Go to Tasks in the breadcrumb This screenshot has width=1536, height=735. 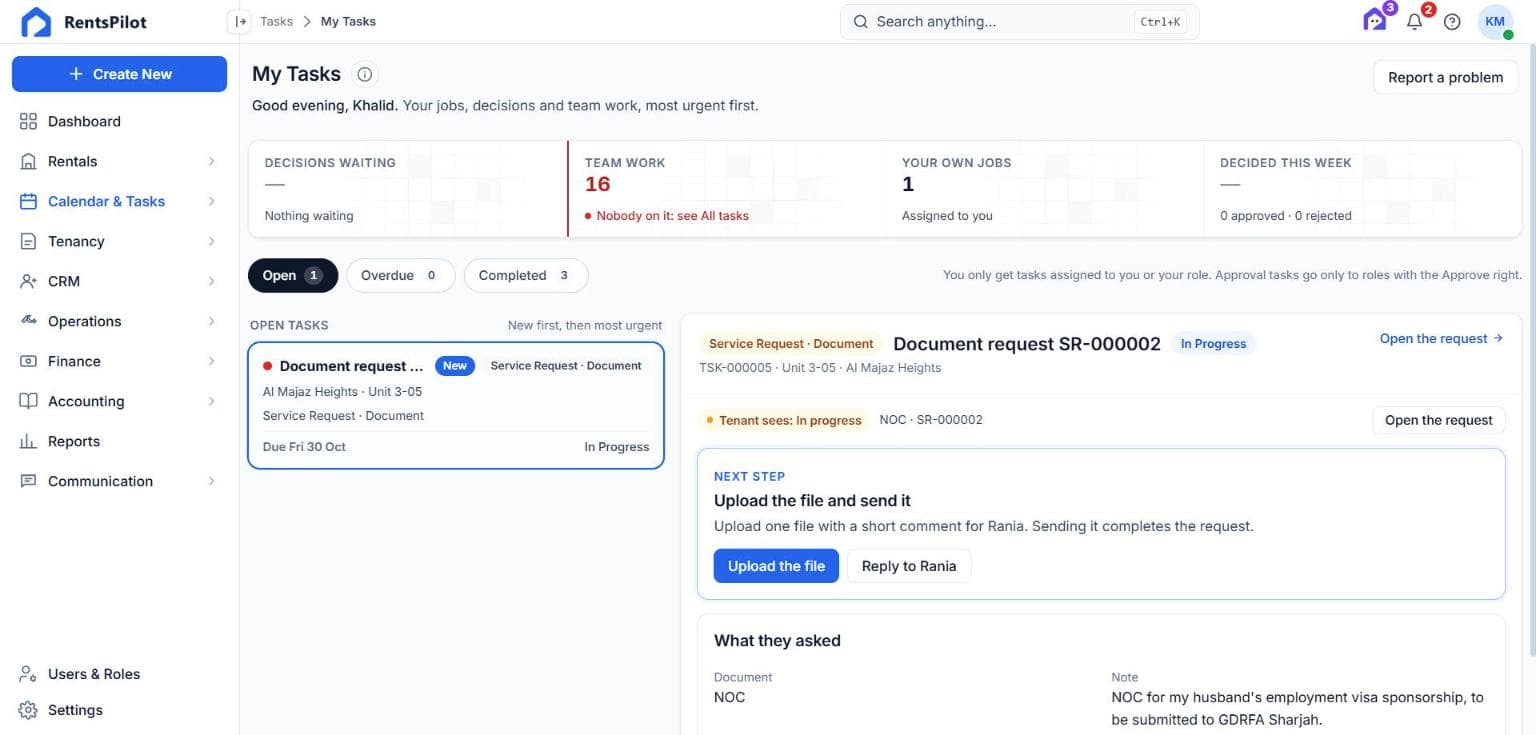point(276,21)
